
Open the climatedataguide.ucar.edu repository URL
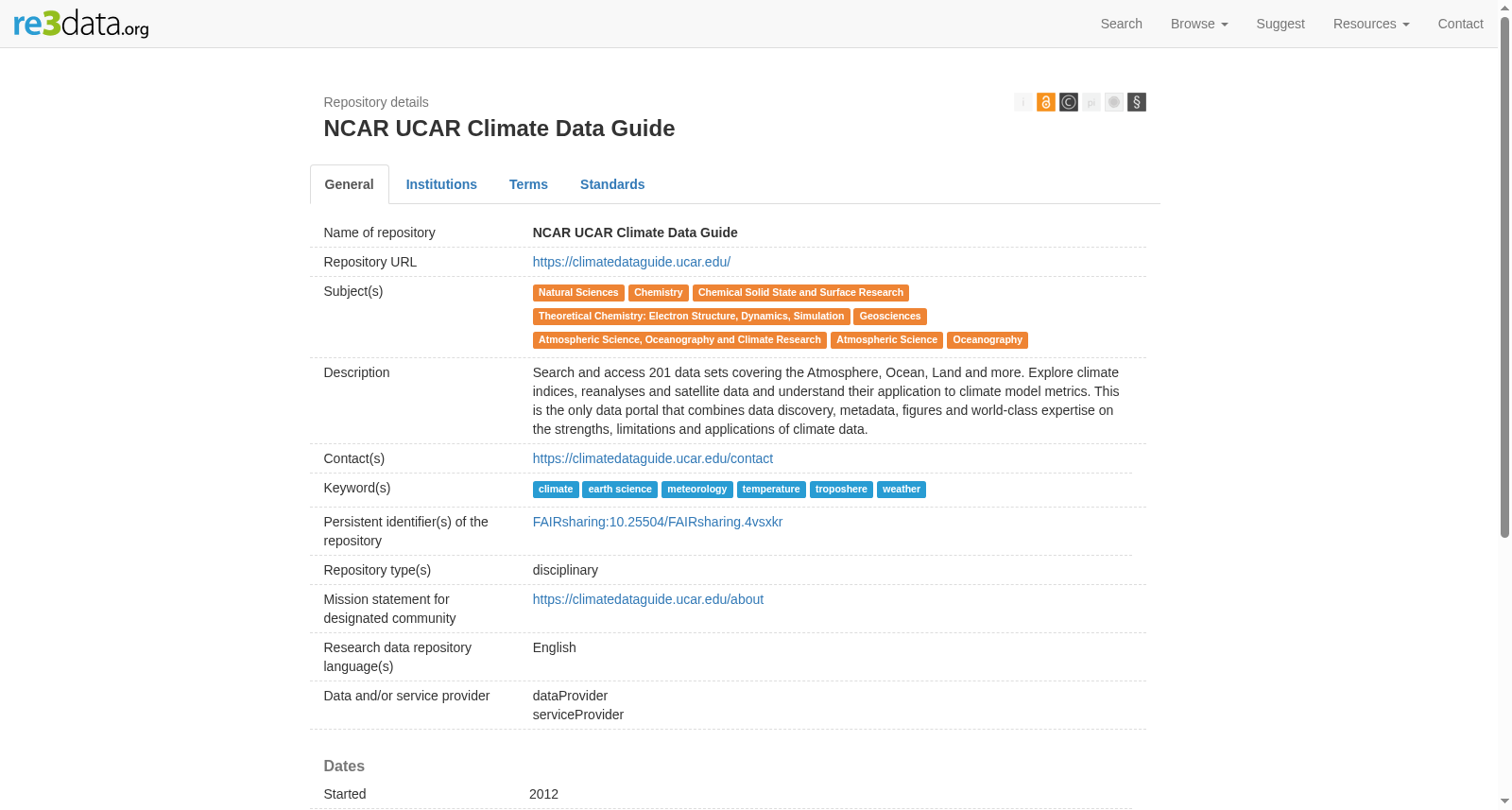point(631,262)
